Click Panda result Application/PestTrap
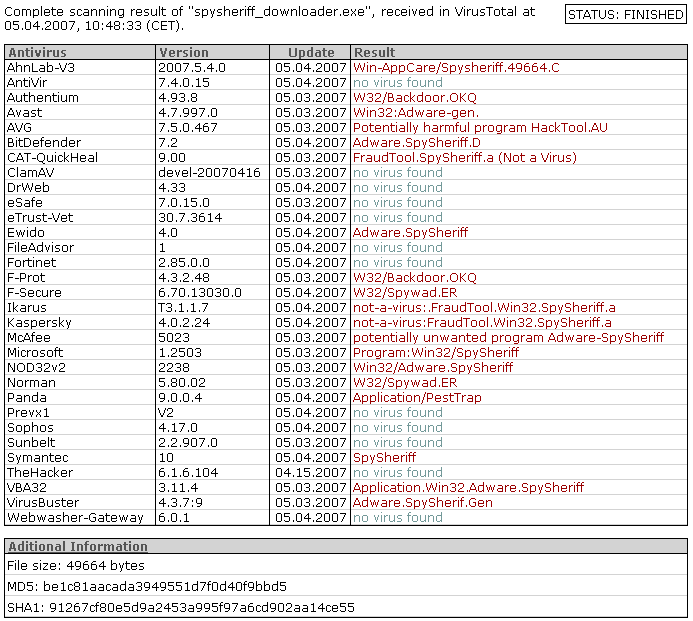The height and width of the screenshot is (621, 693). pyautogui.click(x=417, y=398)
